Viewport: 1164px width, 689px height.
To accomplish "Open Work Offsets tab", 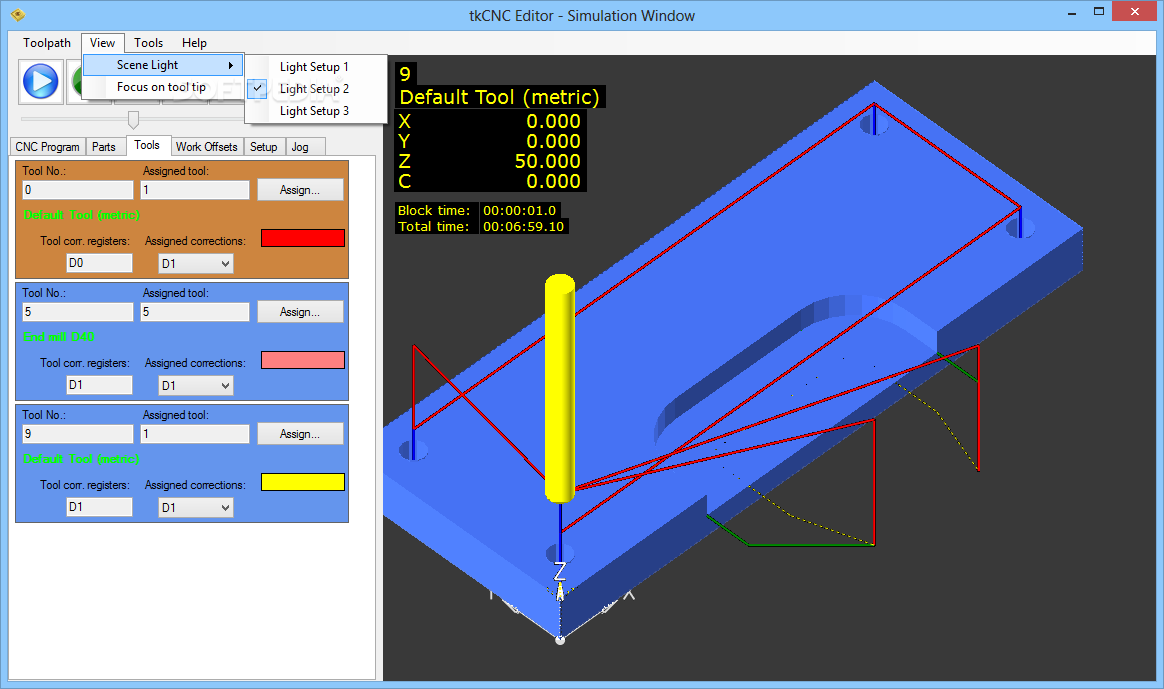I will coord(206,147).
